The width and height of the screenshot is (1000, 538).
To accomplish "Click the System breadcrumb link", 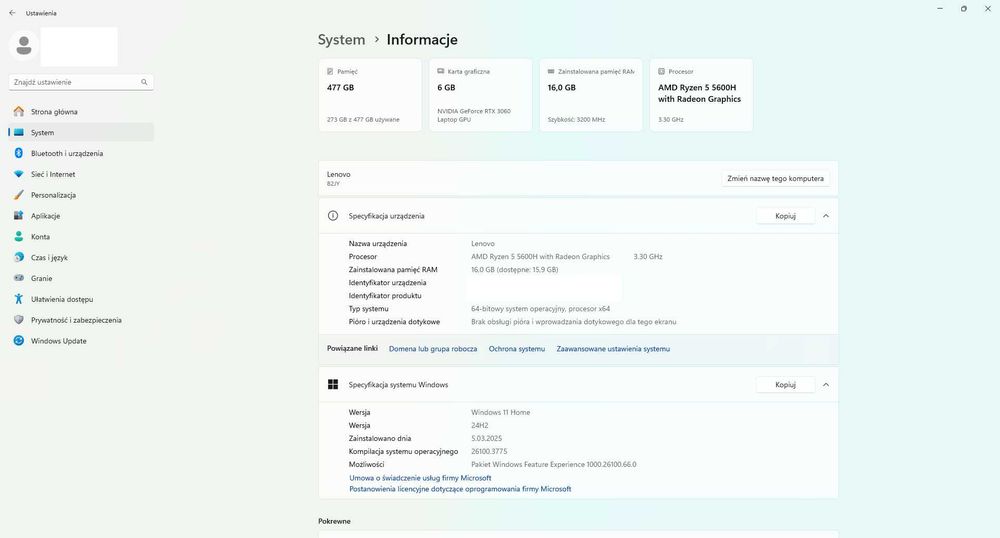I will coord(341,40).
